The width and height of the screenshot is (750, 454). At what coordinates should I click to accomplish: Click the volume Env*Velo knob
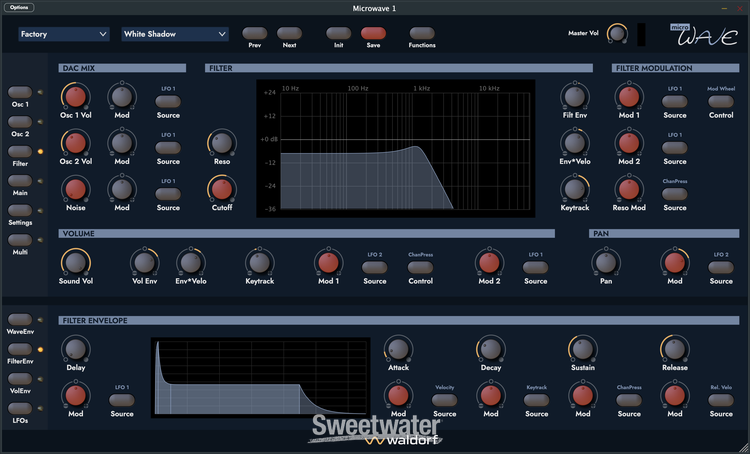point(191,263)
